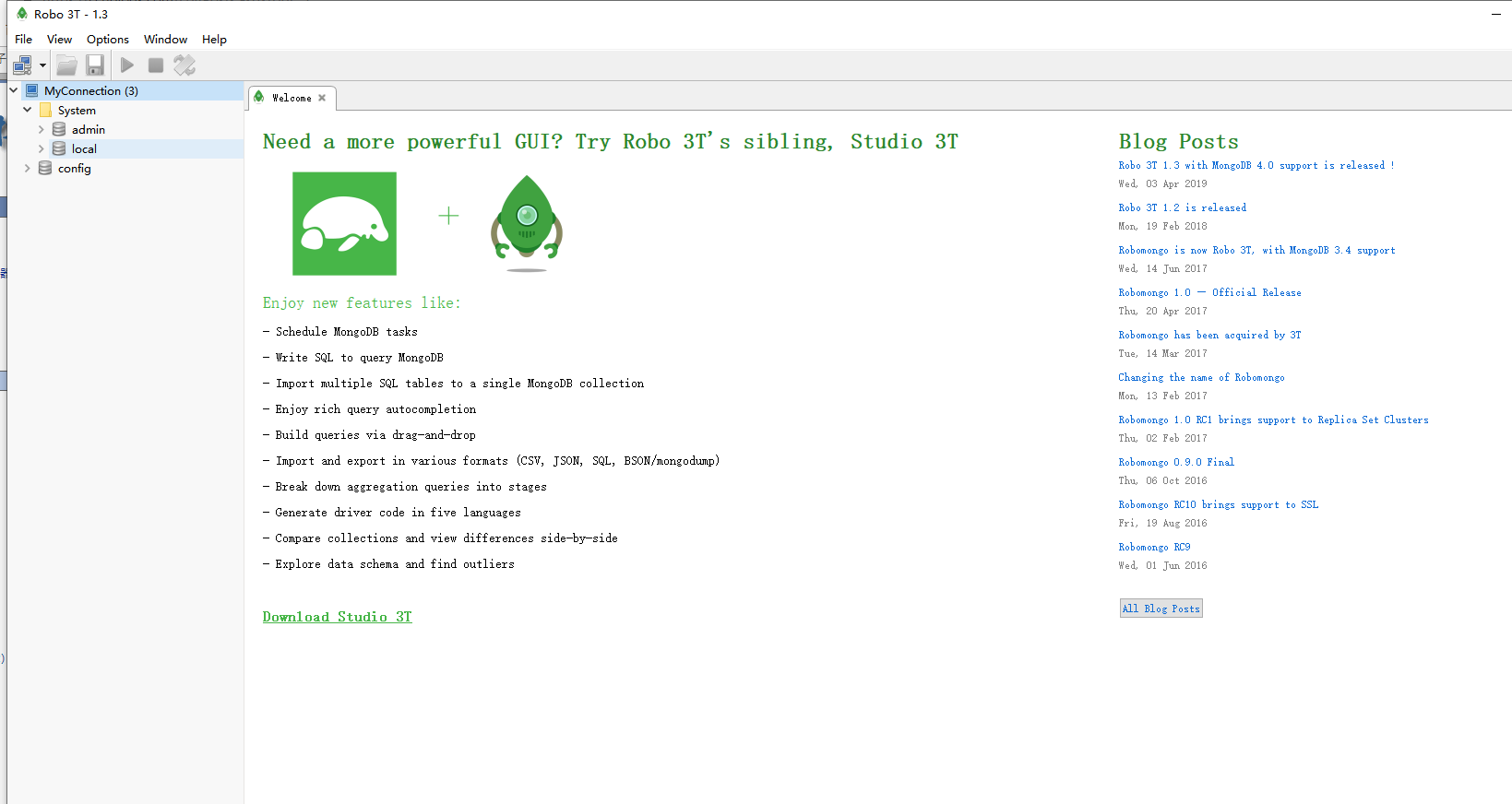
Task: Open 'Robomongo 1.0 RC1 brings support' post
Action: tap(1273, 420)
